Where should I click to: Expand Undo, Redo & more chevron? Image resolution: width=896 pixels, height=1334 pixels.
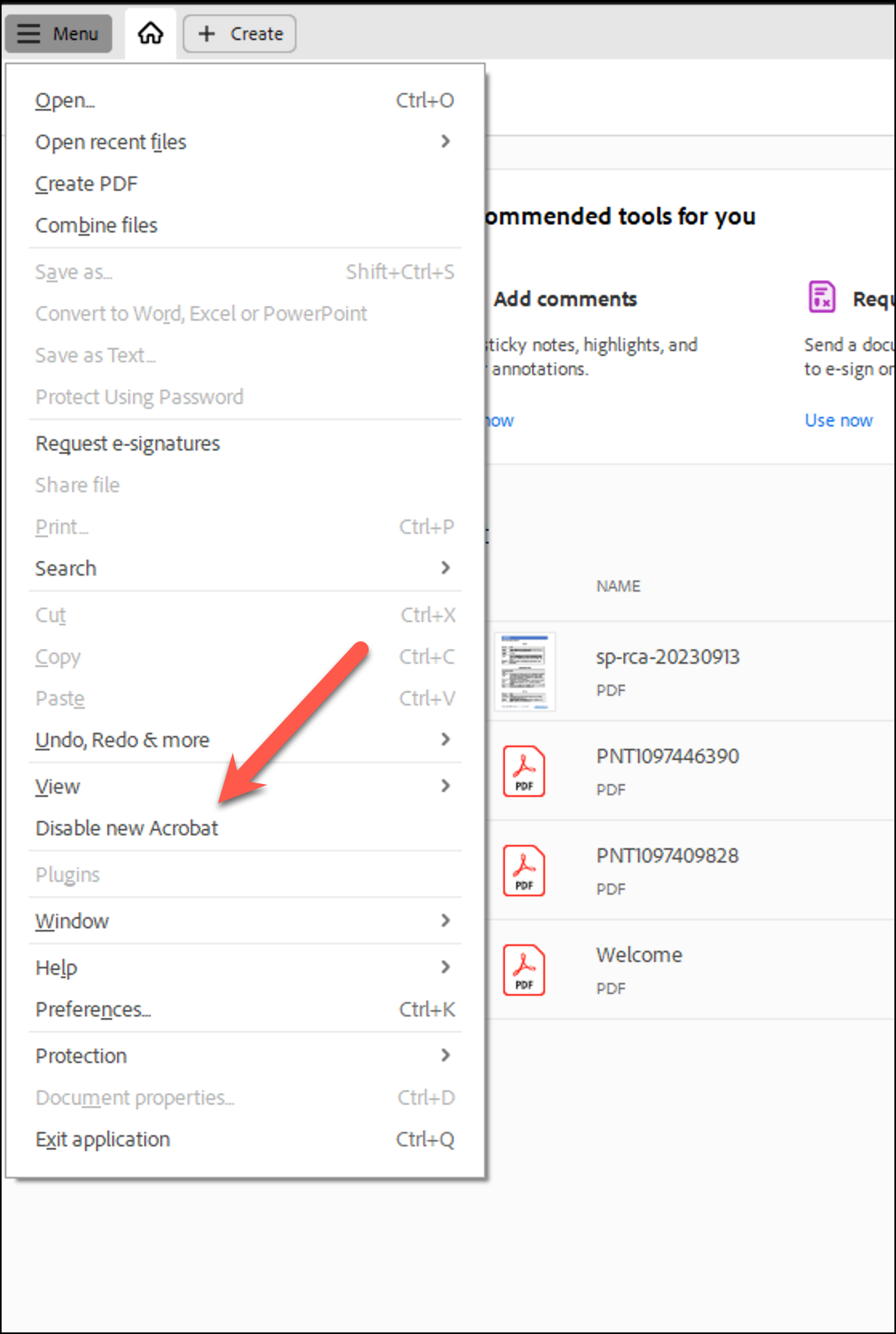tap(446, 740)
